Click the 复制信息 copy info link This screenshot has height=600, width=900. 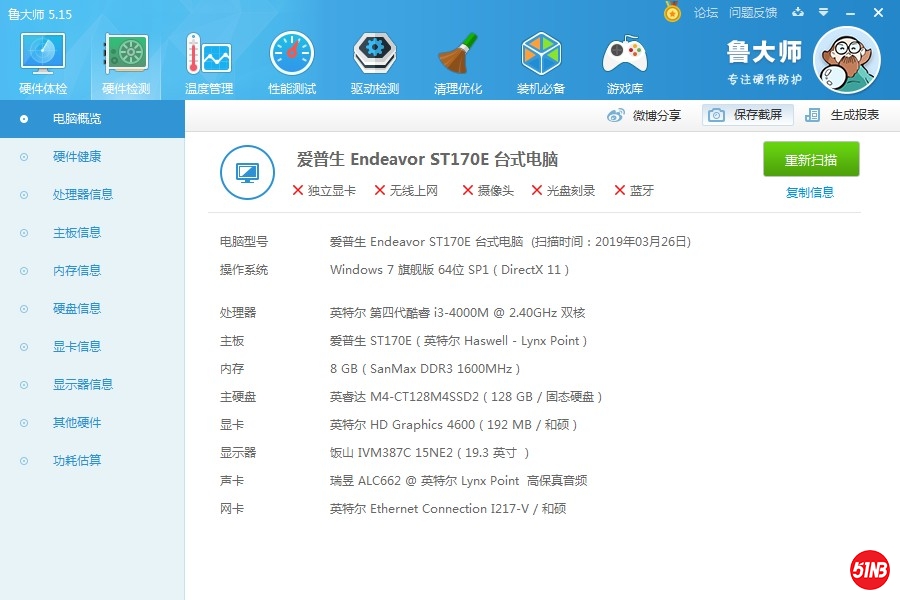click(810, 192)
